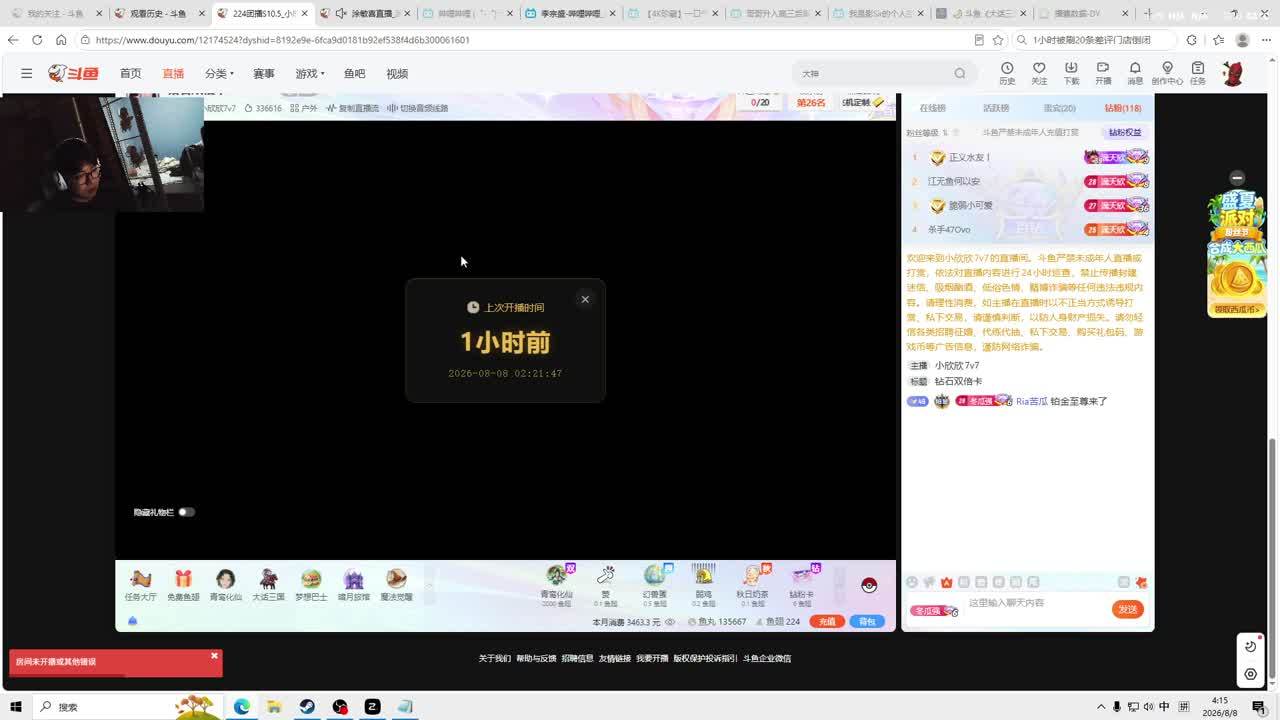Open the creator center (创作中心) icon
The width and height of the screenshot is (1280, 720).
[1167, 73]
